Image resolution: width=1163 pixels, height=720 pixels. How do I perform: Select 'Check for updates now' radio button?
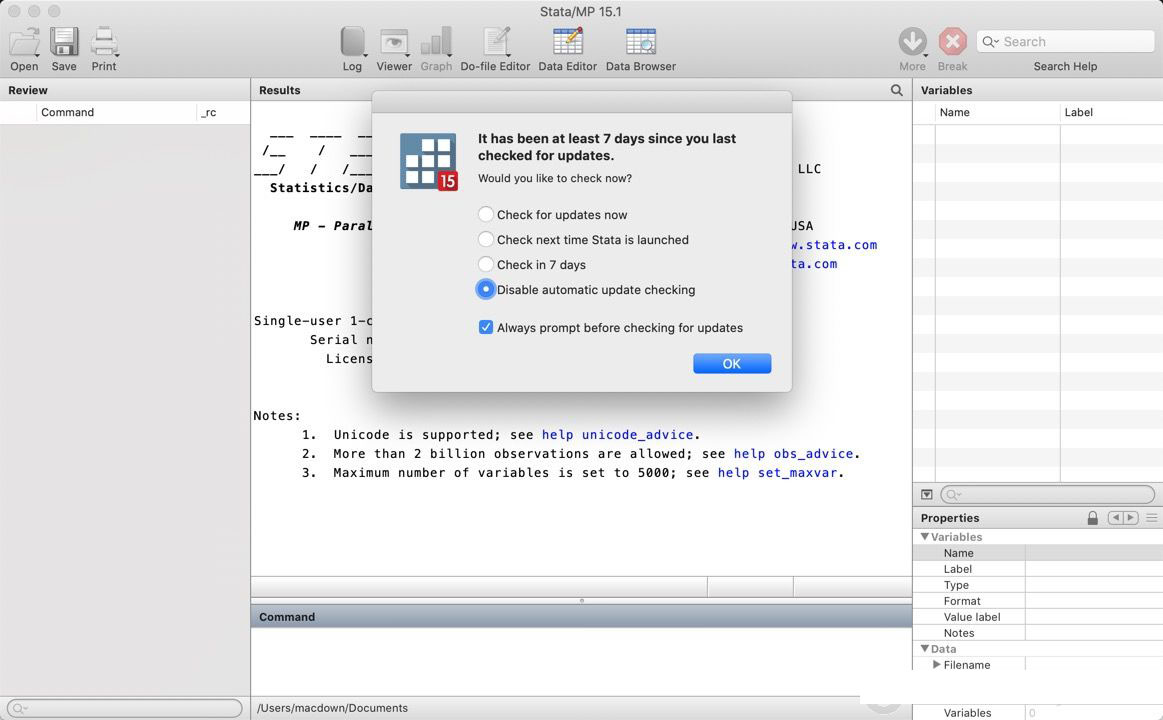pyautogui.click(x=485, y=214)
